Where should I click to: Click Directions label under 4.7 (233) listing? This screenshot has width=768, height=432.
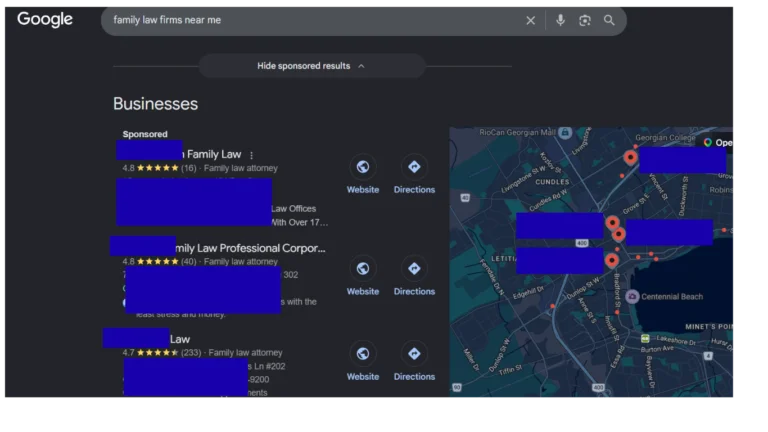pyautogui.click(x=414, y=377)
